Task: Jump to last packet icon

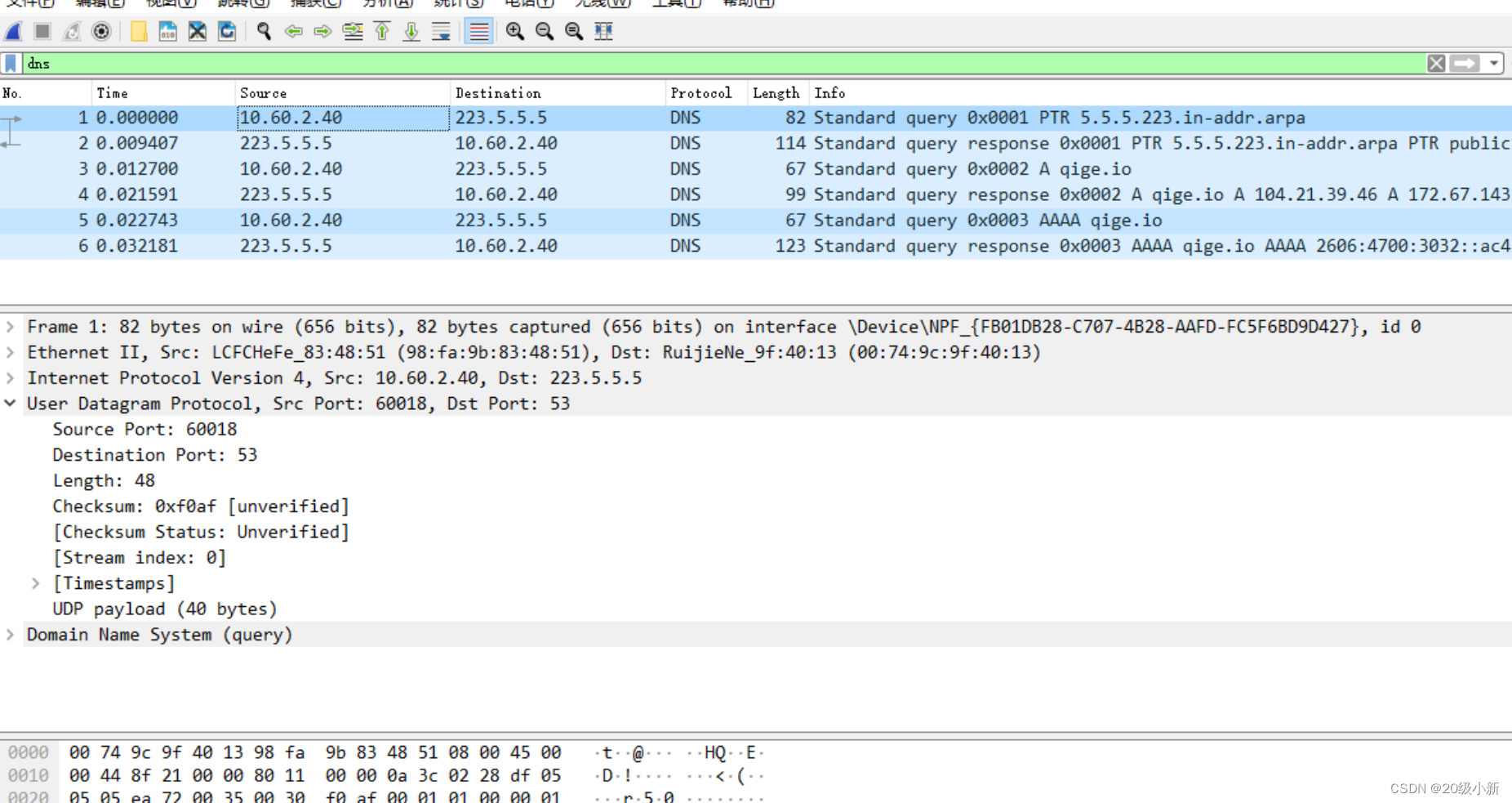Action: [411, 32]
